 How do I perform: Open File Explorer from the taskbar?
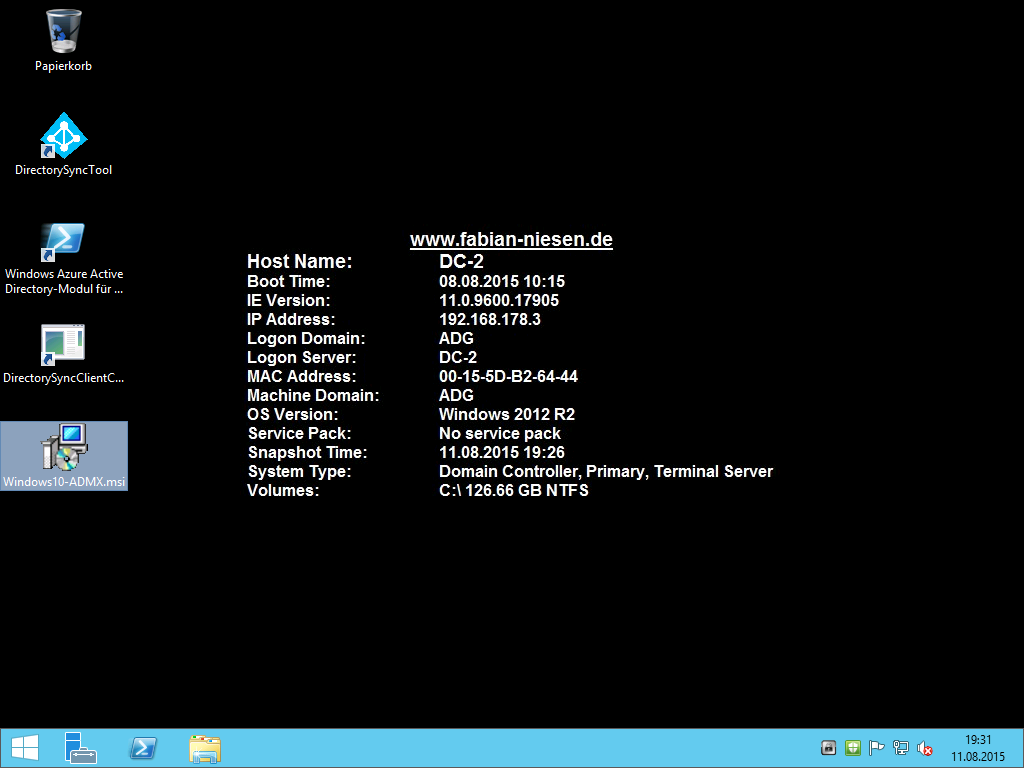click(x=205, y=748)
